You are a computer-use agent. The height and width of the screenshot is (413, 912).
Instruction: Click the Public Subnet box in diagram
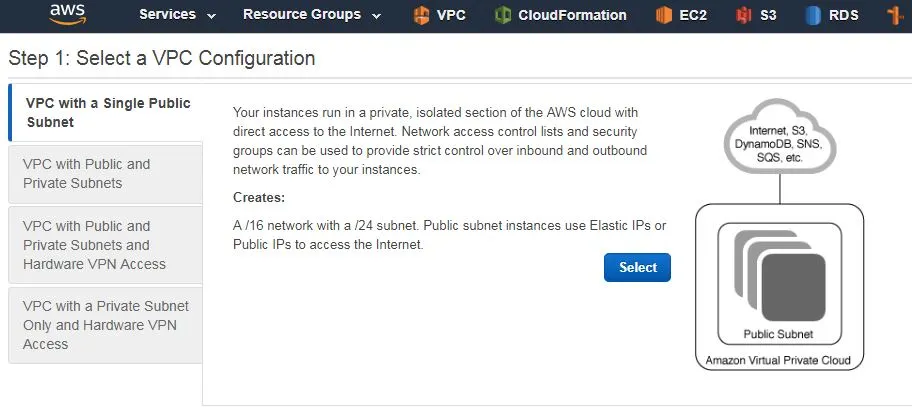[780, 284]
